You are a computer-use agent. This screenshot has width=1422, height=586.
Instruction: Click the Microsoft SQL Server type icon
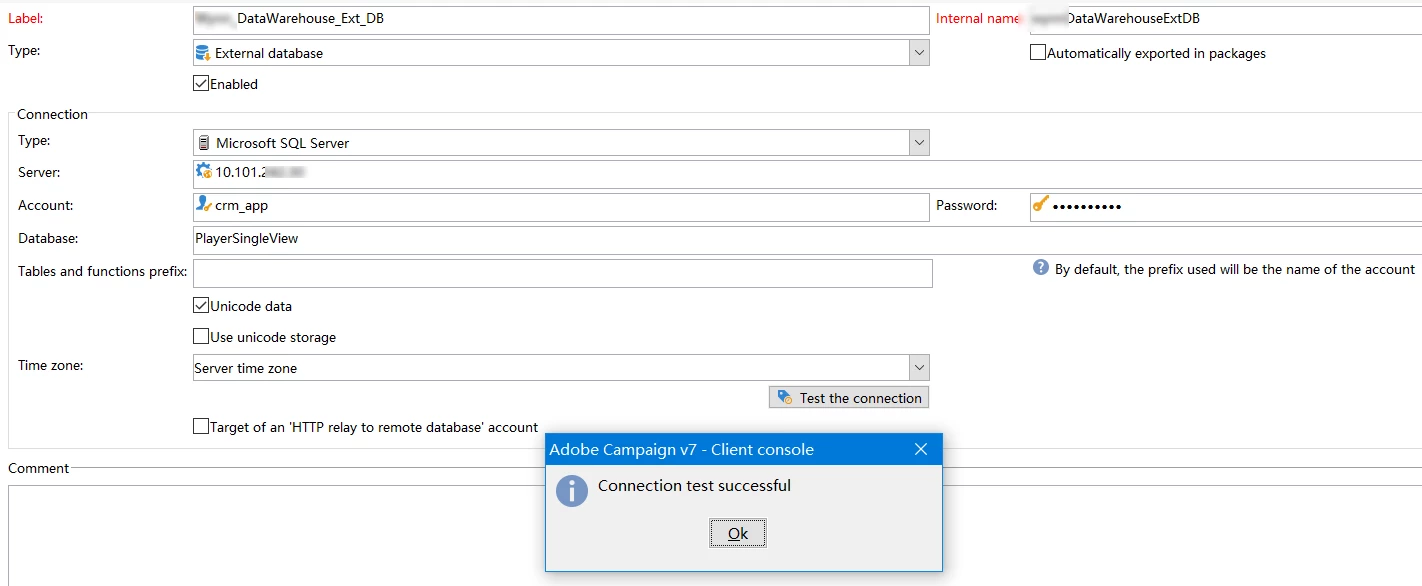tap(204, 143)
